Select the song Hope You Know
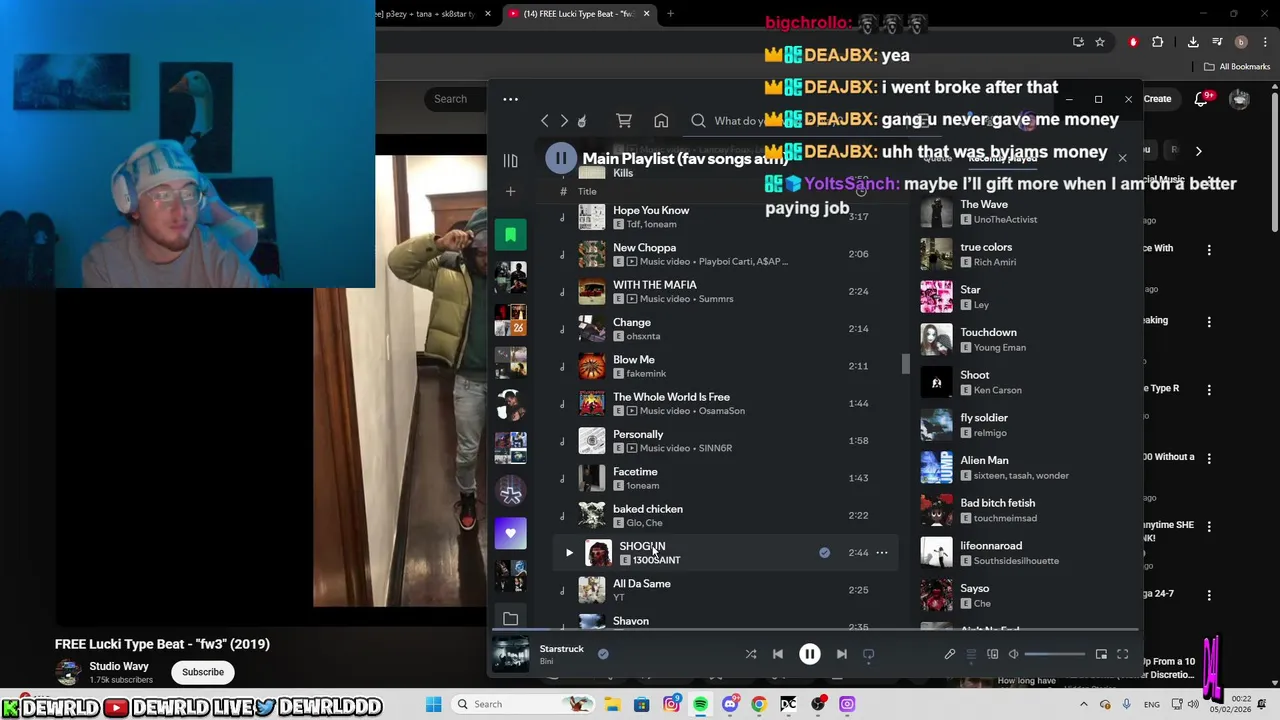The width and height of the screenshot is (1280, 720). point(651,210)
